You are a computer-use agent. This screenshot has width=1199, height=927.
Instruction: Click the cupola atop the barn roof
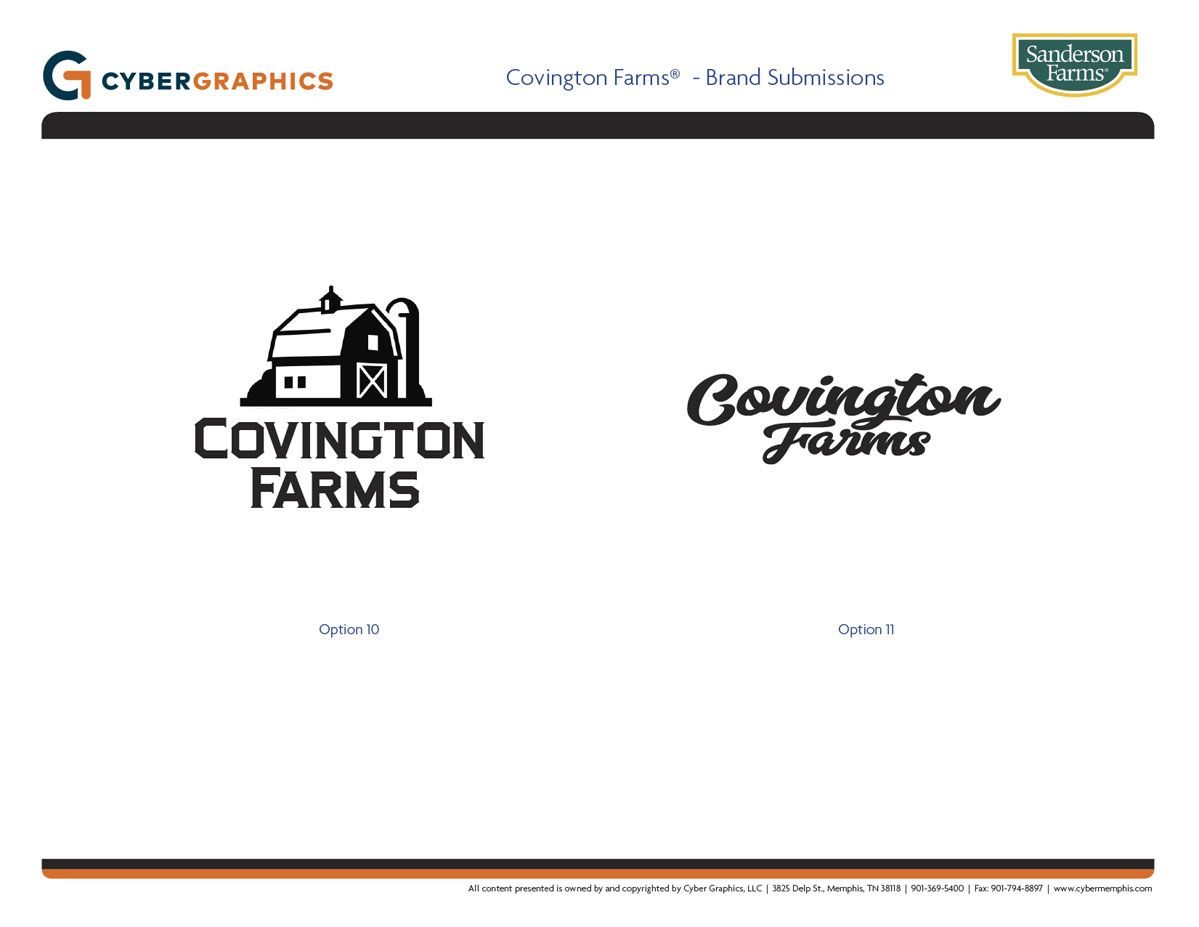330,299
